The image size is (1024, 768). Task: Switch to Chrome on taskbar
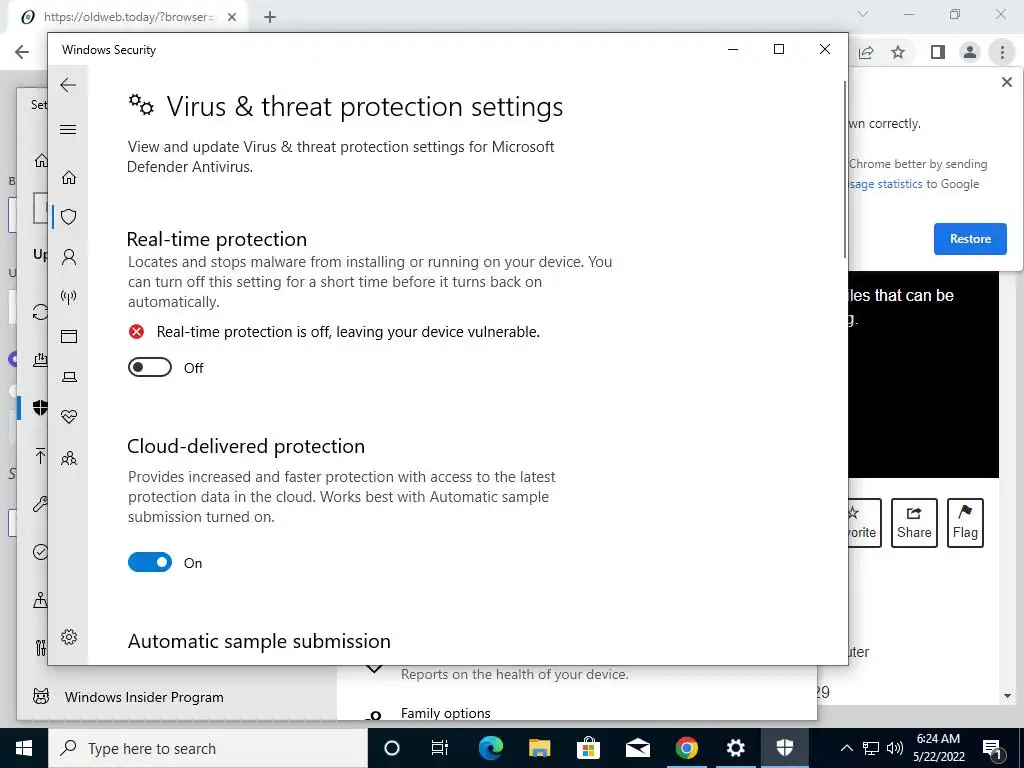coord(686,748)
